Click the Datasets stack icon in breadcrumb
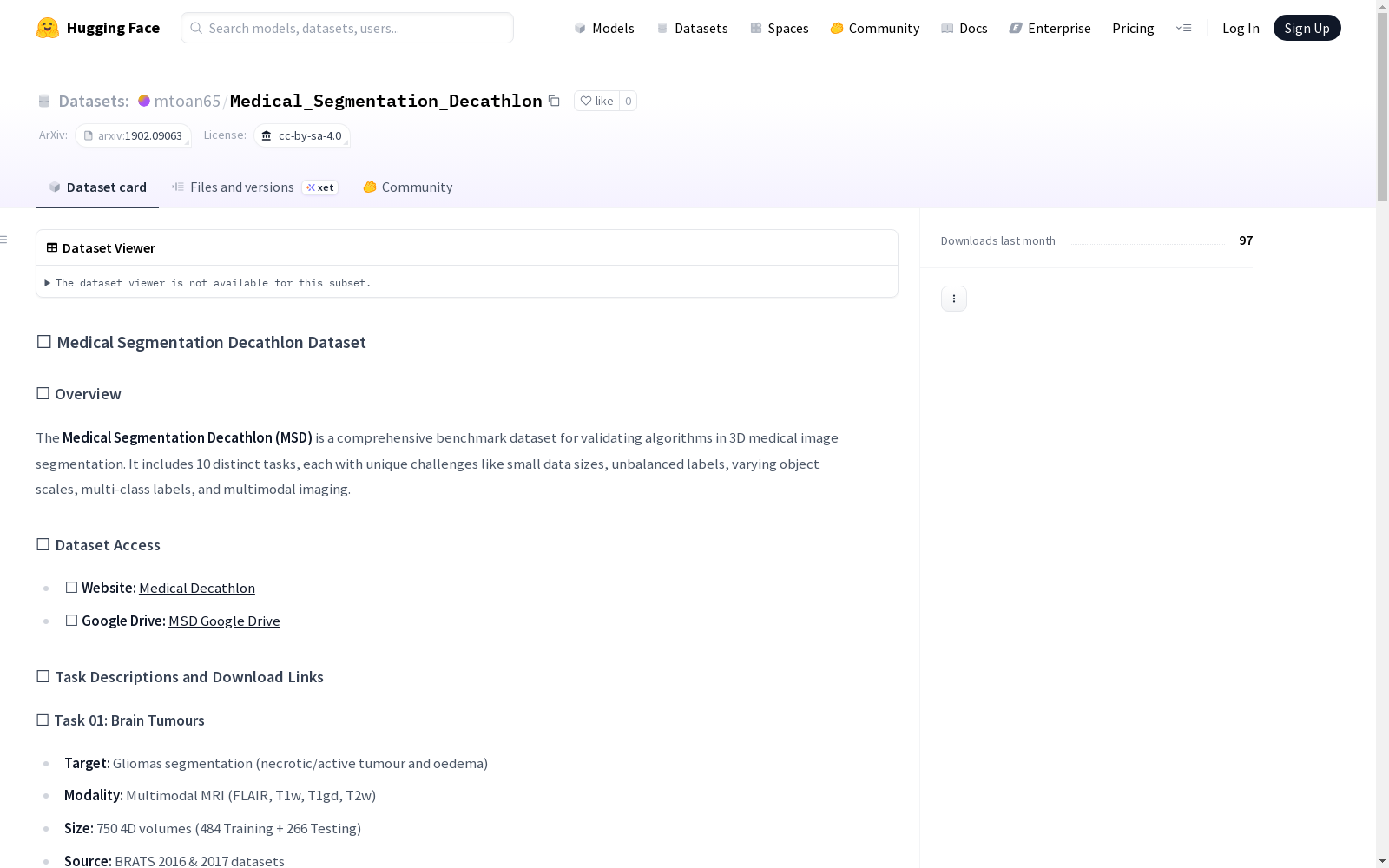 (x=44, y=101)
